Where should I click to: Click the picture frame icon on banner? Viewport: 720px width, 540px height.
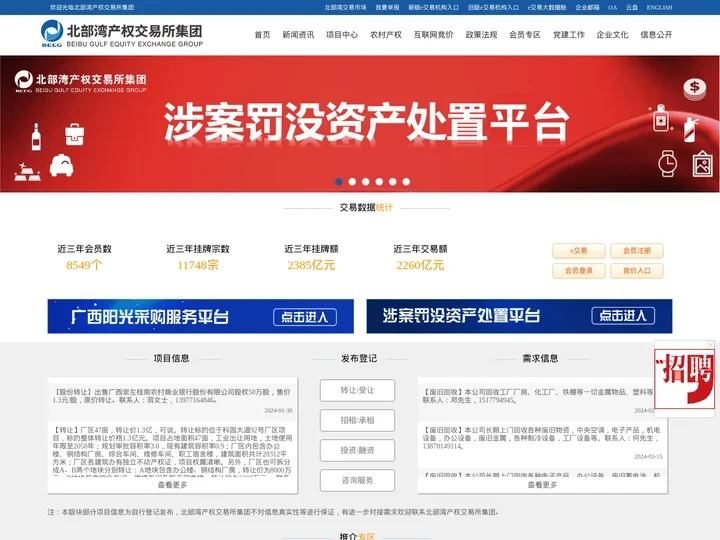click(x=703, y=164)
